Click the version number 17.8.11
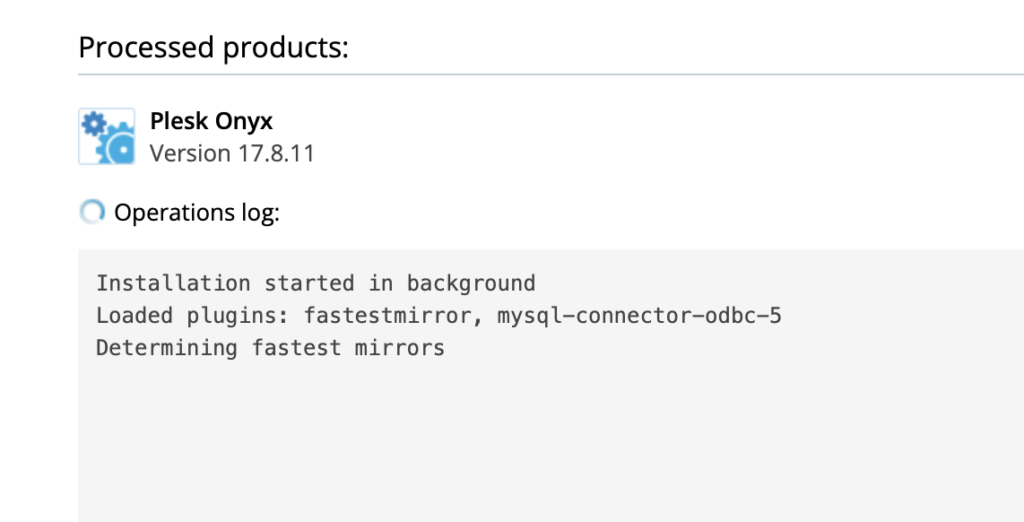Viewport: 1024px width, 522px height. [x=276, y=154]
